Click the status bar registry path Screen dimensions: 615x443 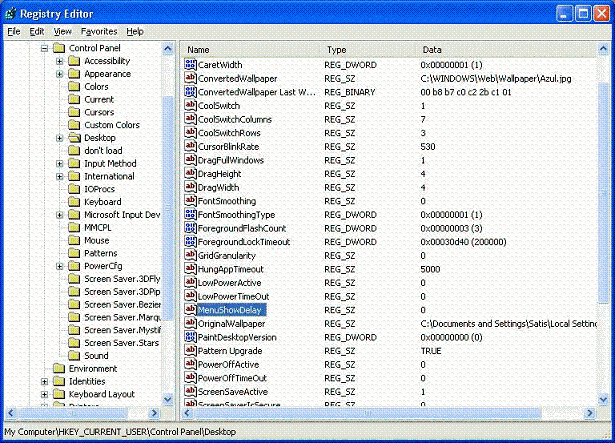click(x=120, y=432)
